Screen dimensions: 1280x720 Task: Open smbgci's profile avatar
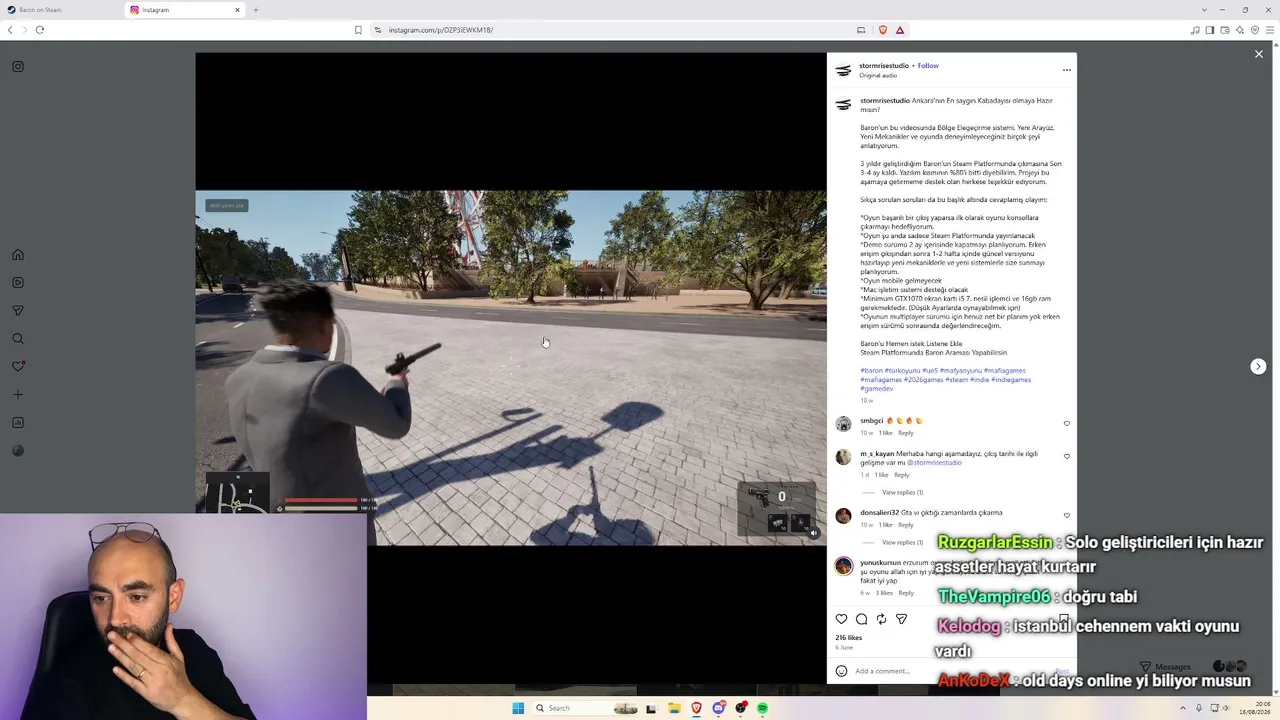843,424
